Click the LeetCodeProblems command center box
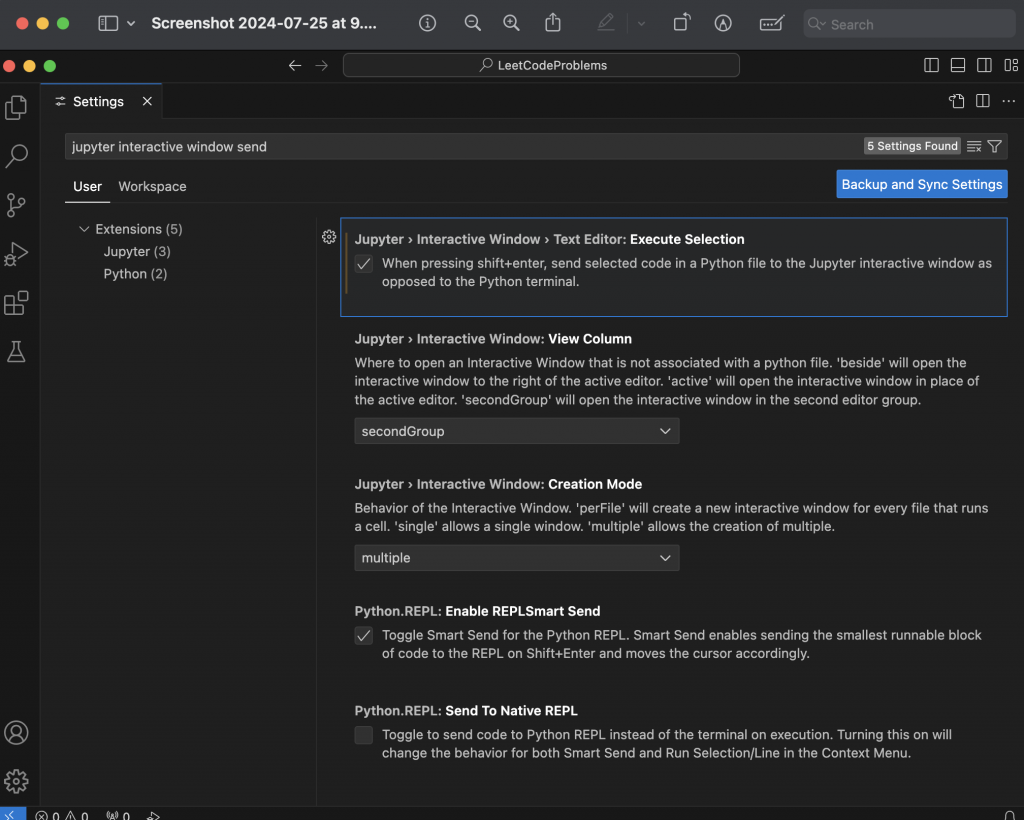The width and height of the screenshot is (1024, 820). click(541, 65)
